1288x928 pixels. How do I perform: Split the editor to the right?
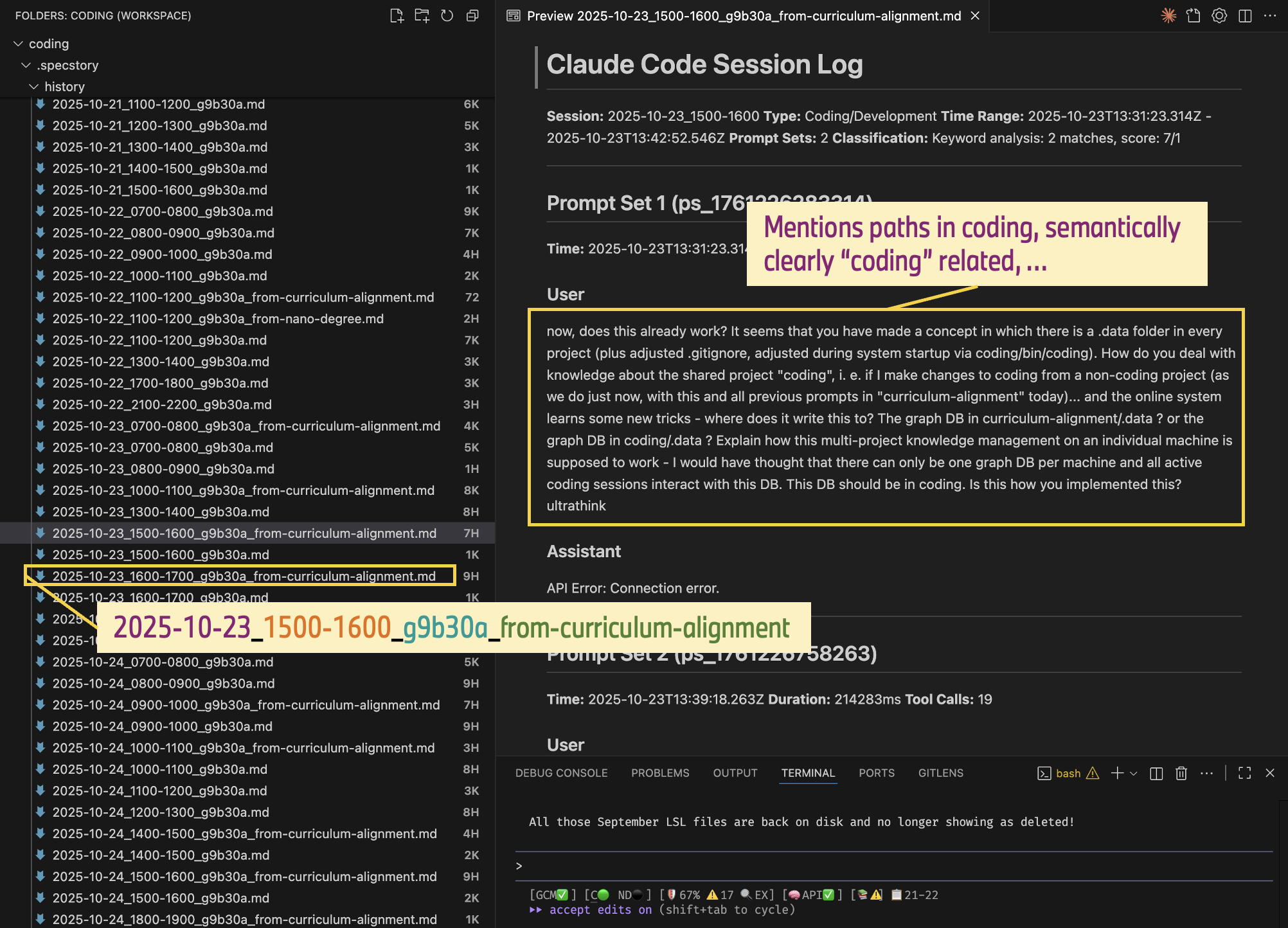[x=1245, y=16]
